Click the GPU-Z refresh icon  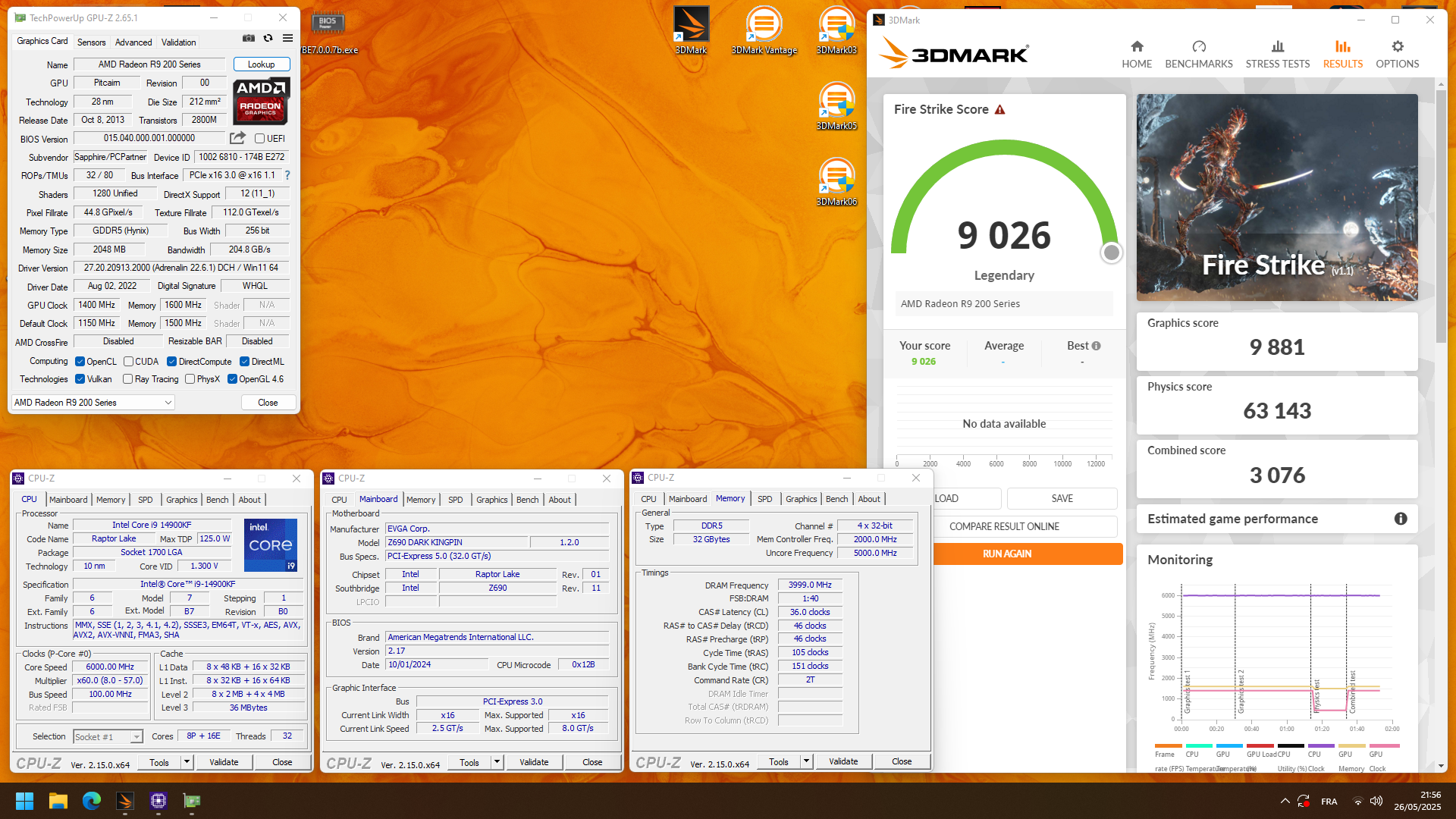click(268, 38)
